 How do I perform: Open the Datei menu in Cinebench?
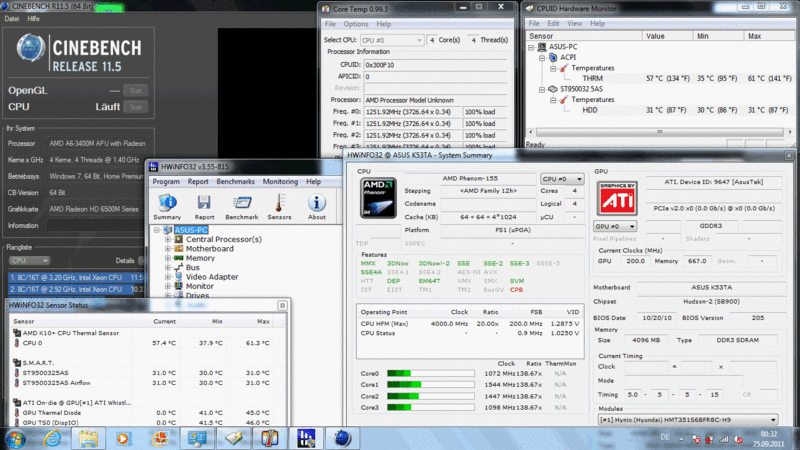pyautogui.click(x=12, y=19)
